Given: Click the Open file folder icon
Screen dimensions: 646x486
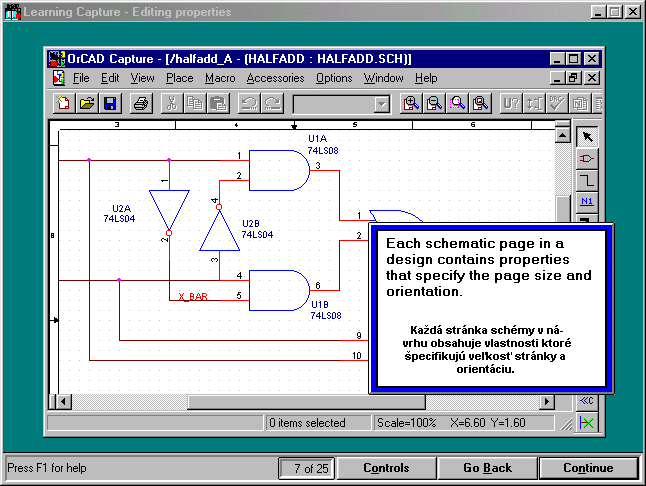Looking at the screenshot, I should tap(87, 103).
